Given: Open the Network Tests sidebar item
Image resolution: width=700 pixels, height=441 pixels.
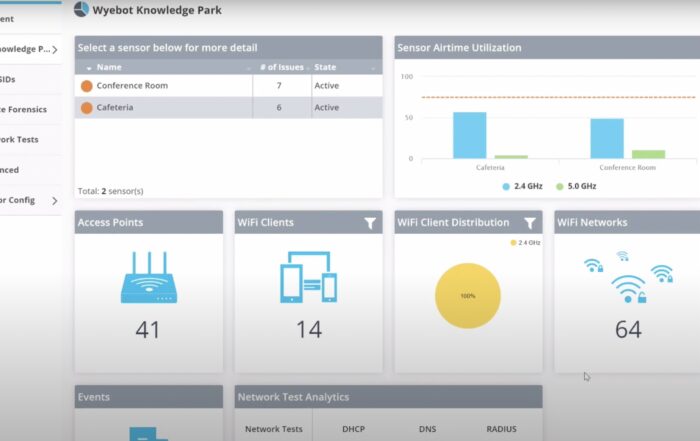Looking at the screenshot, I should [x=19, y=139].
